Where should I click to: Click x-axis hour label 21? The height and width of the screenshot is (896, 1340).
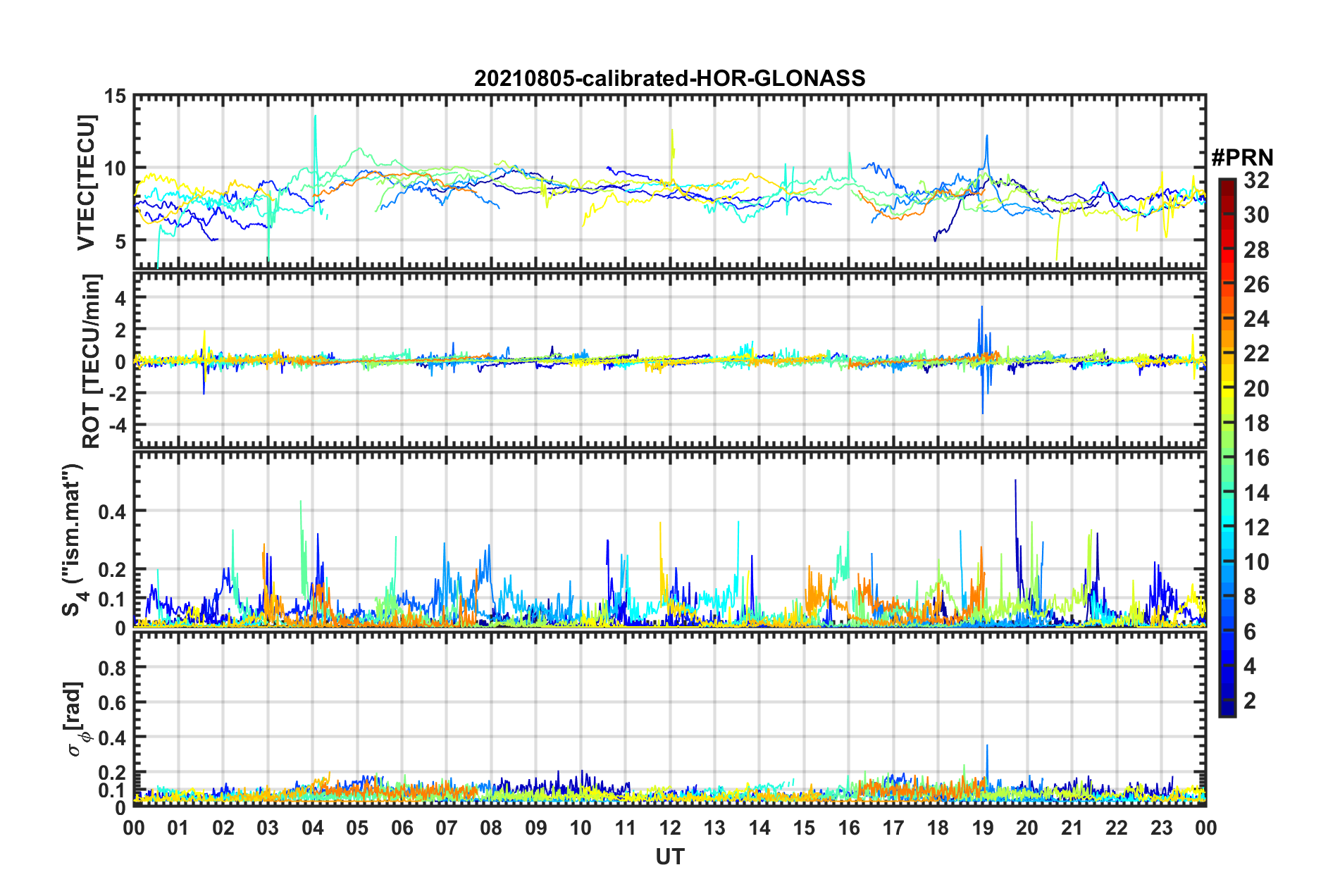tap(1072, 828)
